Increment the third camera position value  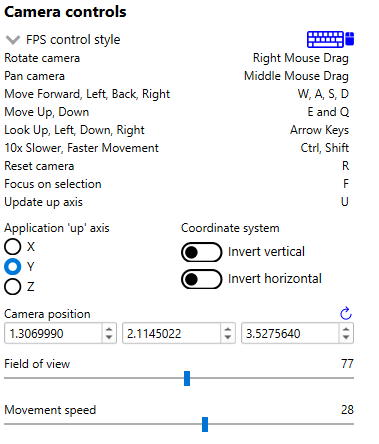coord(346,329)
